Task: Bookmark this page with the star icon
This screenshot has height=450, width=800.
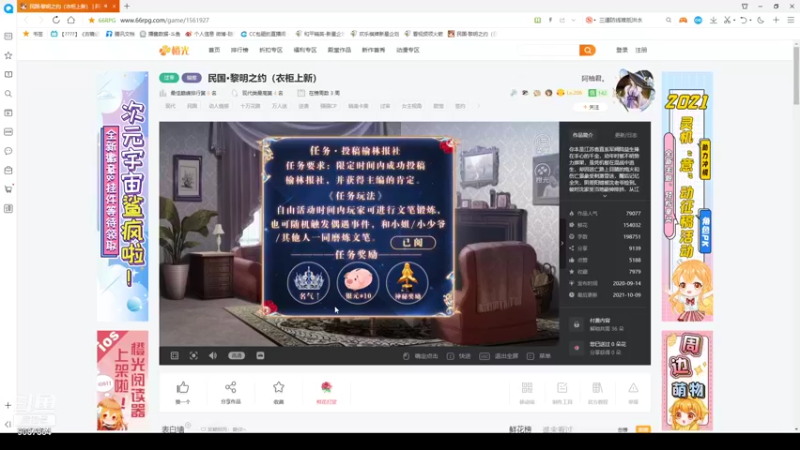Action: [91, 20]
